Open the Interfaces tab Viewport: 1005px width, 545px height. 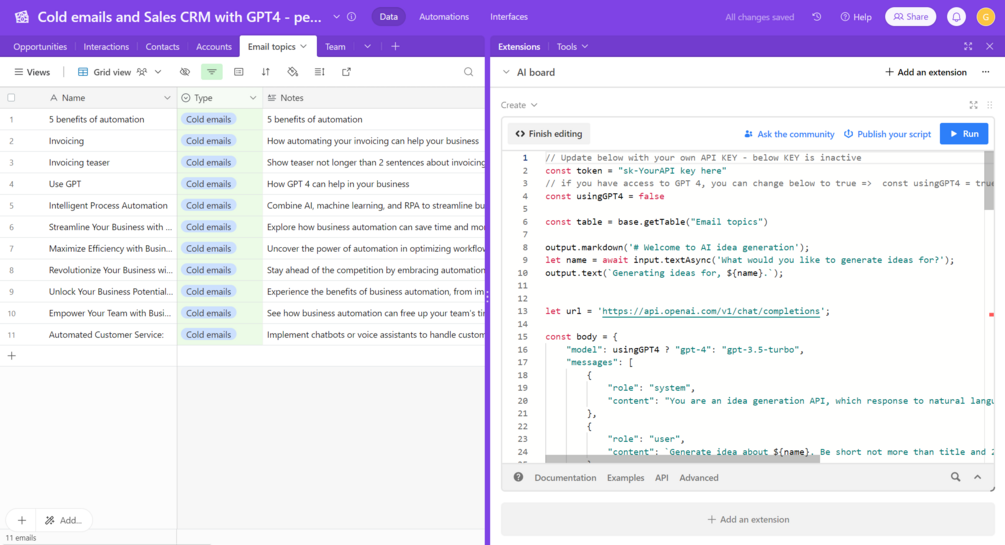click(x=509, y=17)
